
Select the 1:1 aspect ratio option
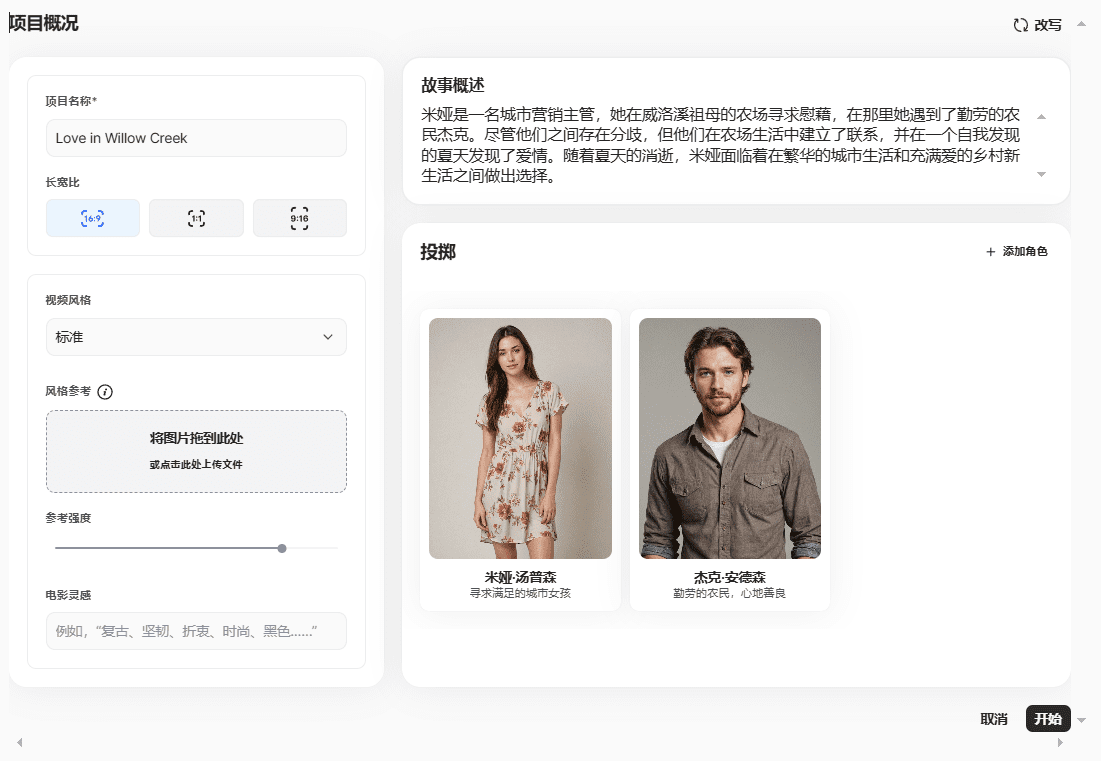pos(196,218)
